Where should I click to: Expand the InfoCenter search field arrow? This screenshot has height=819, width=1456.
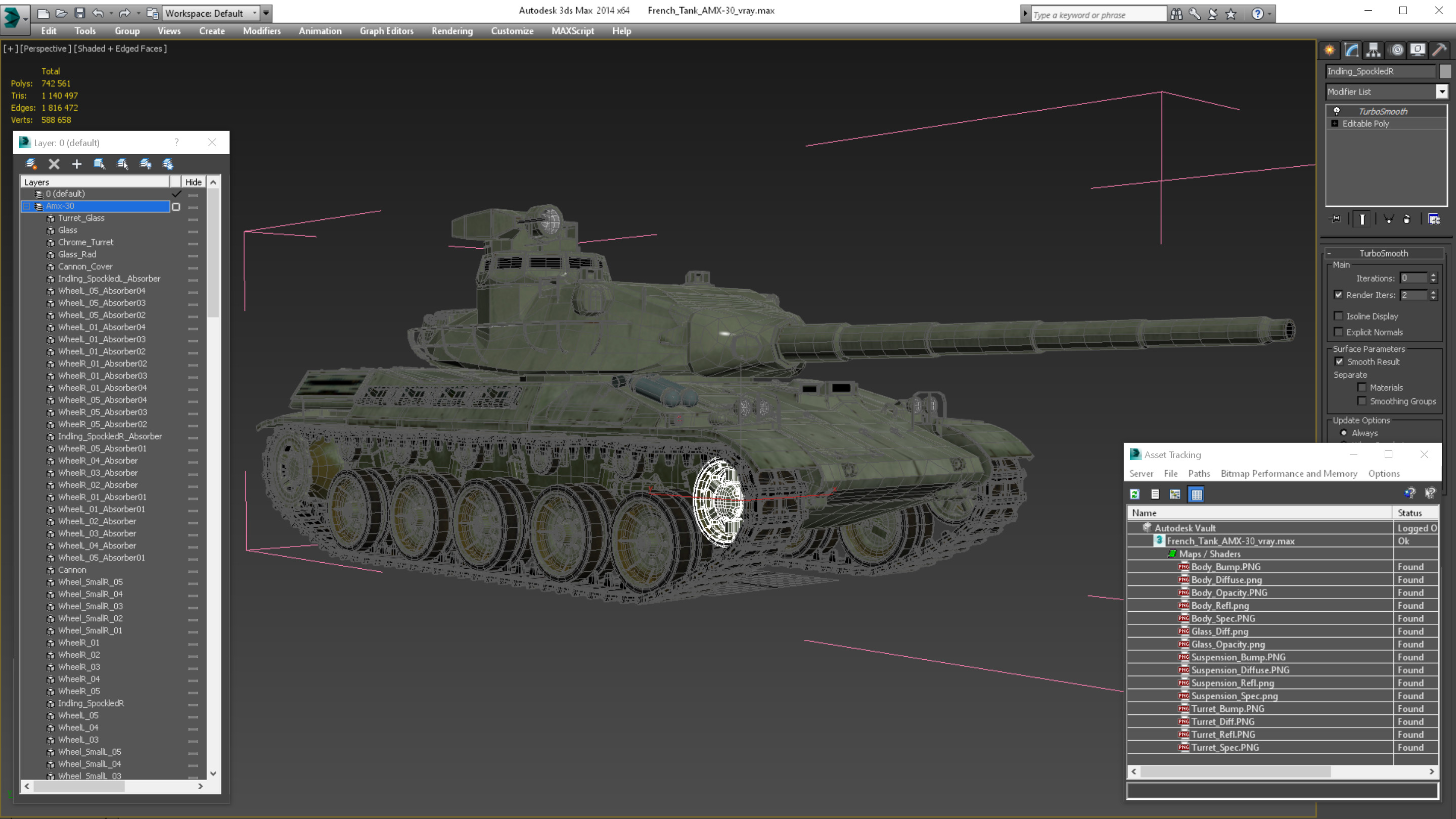click(1025, 14)
